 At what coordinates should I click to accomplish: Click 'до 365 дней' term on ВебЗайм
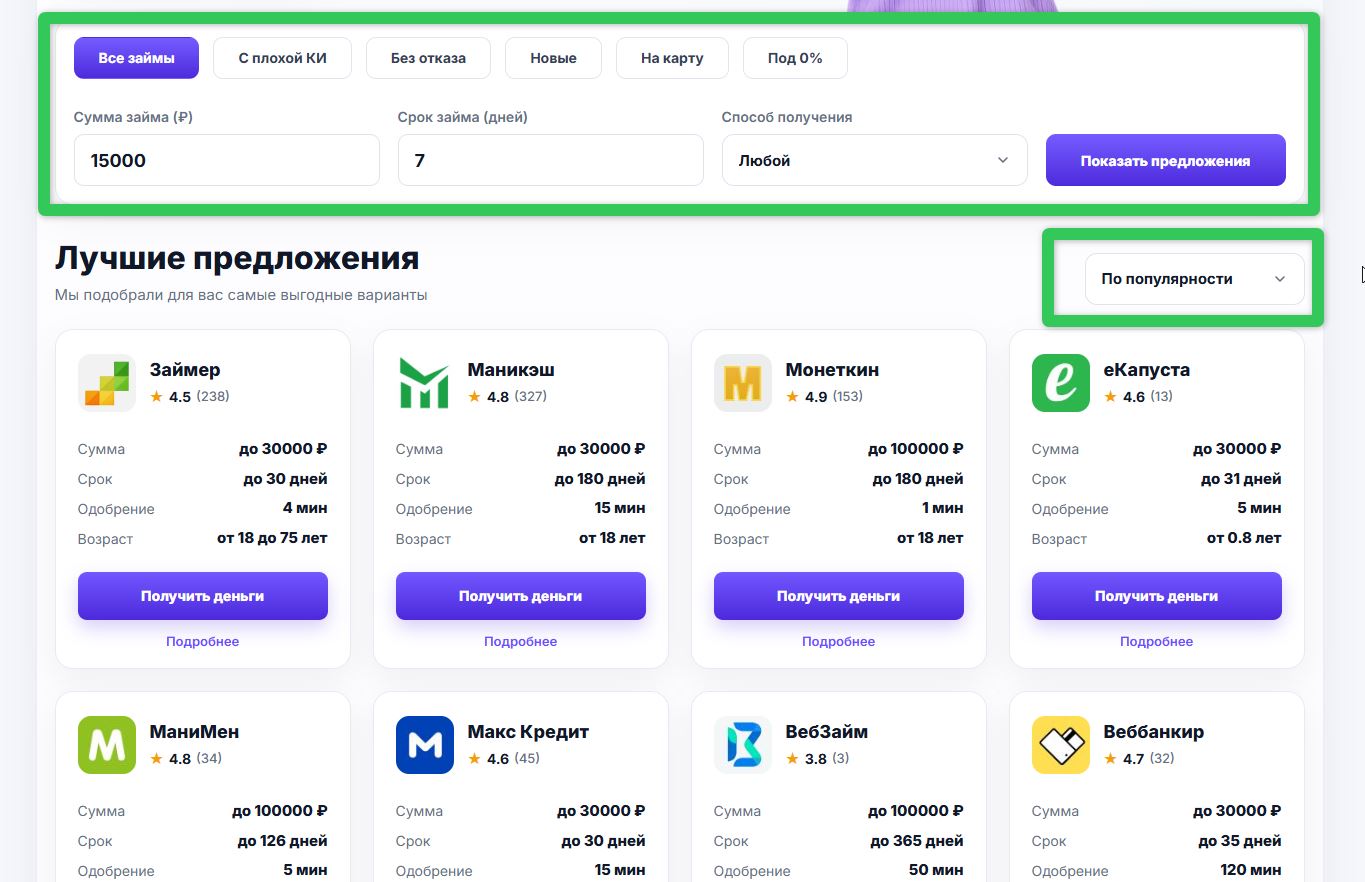tap(917, 841)
